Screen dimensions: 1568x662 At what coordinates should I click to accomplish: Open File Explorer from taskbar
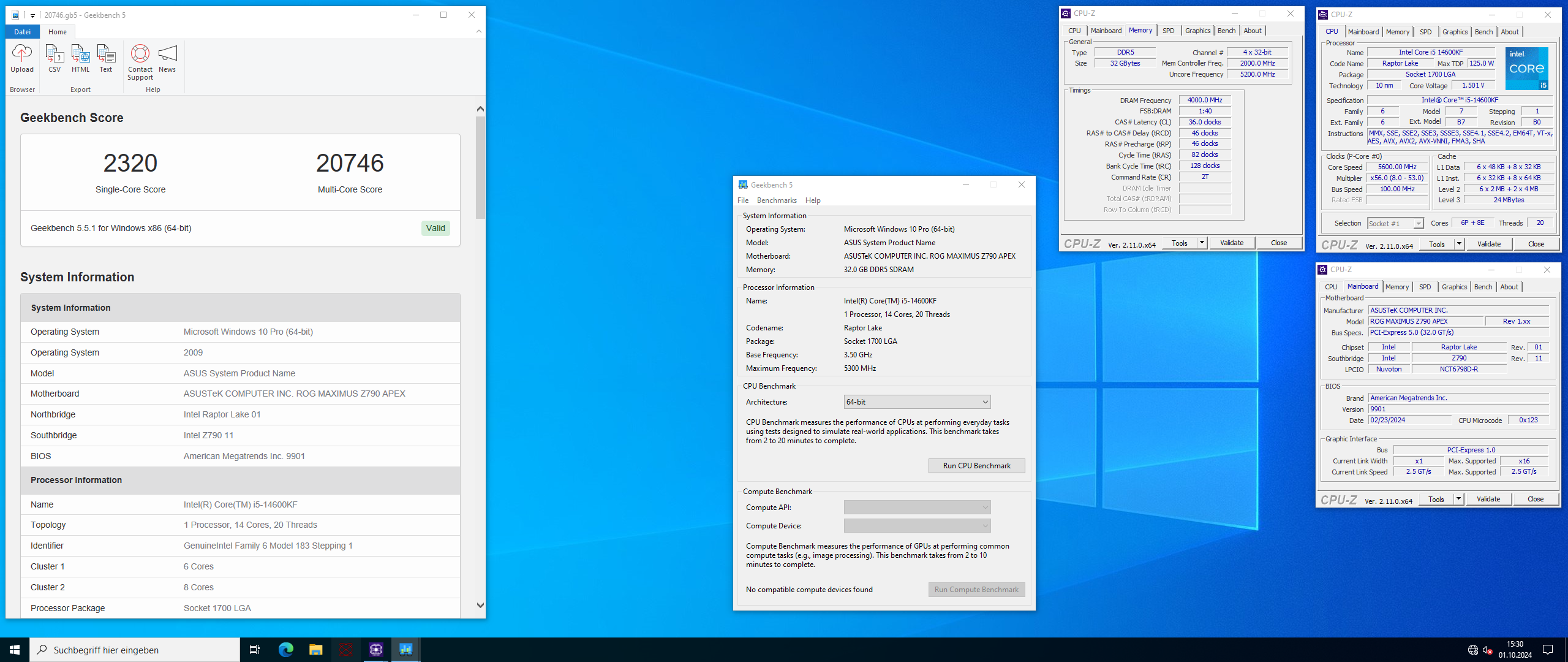coord(315,650)
